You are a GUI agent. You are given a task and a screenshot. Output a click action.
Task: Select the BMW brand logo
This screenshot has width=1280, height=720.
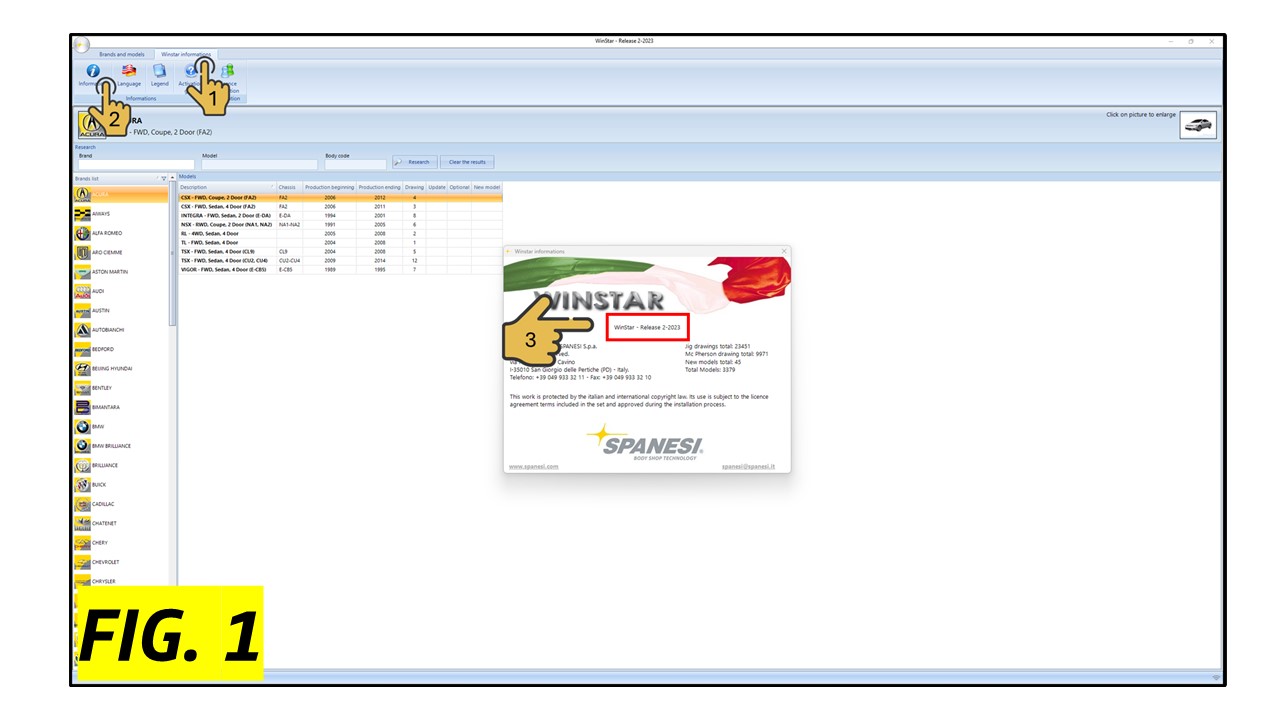point(83,426)
